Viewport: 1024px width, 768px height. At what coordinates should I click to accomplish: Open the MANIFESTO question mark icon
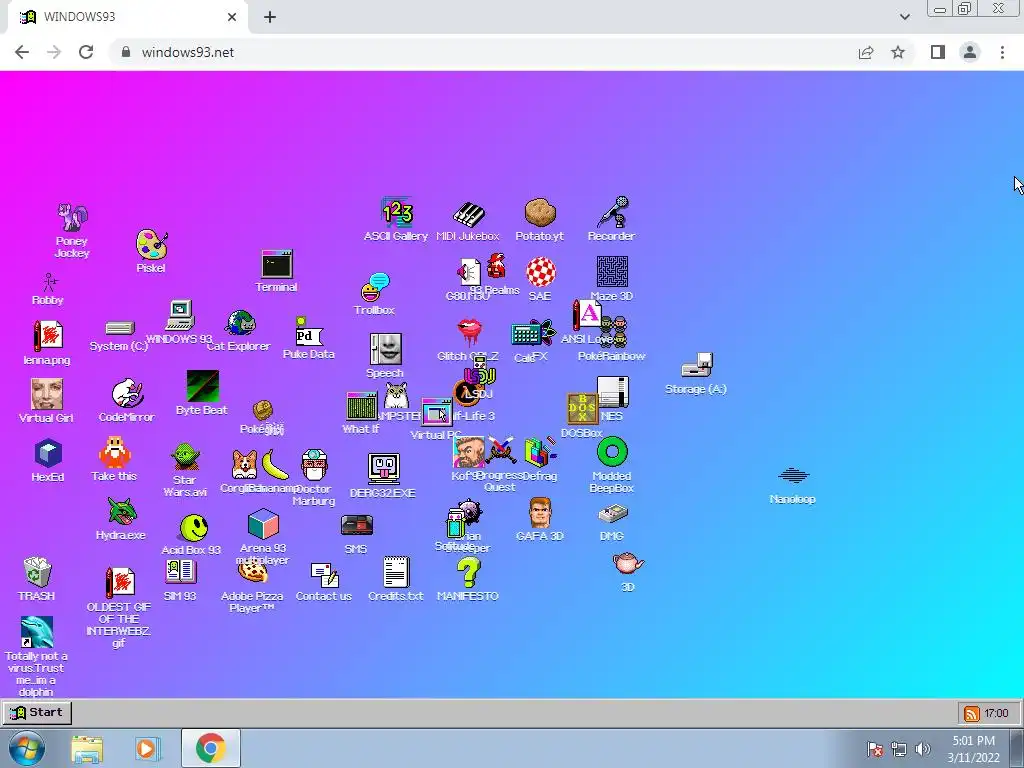(468, 573)
